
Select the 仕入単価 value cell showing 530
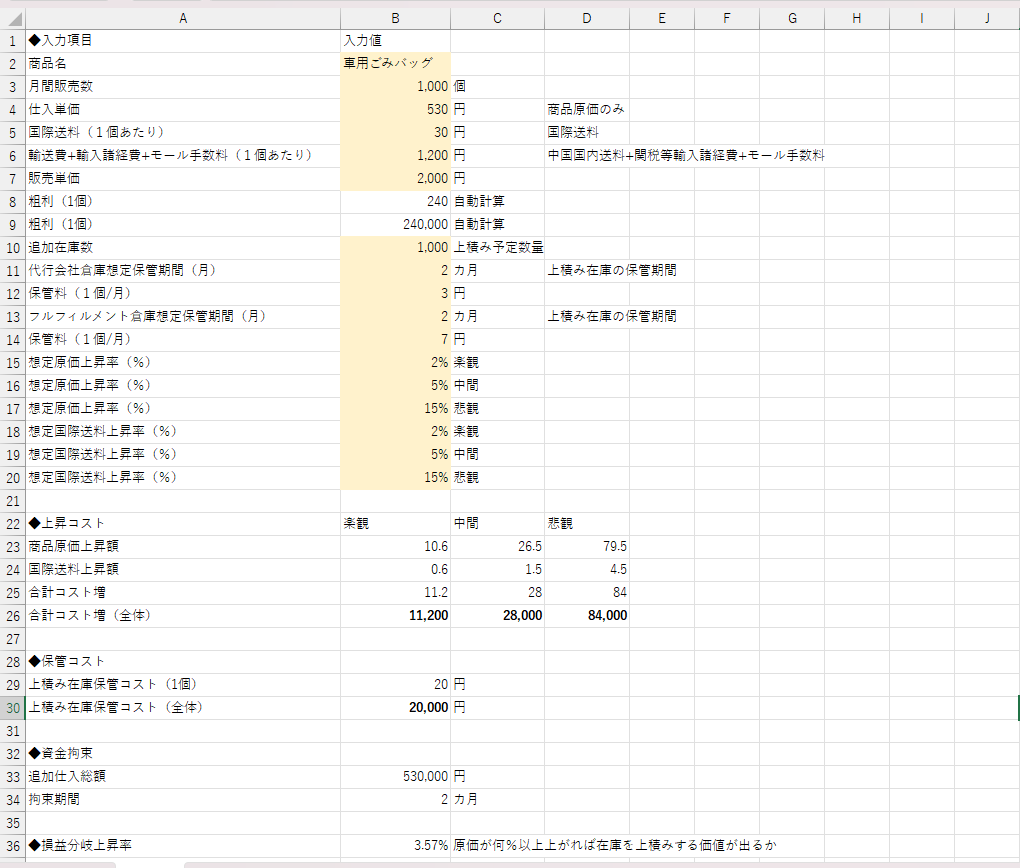click(395, 109)
